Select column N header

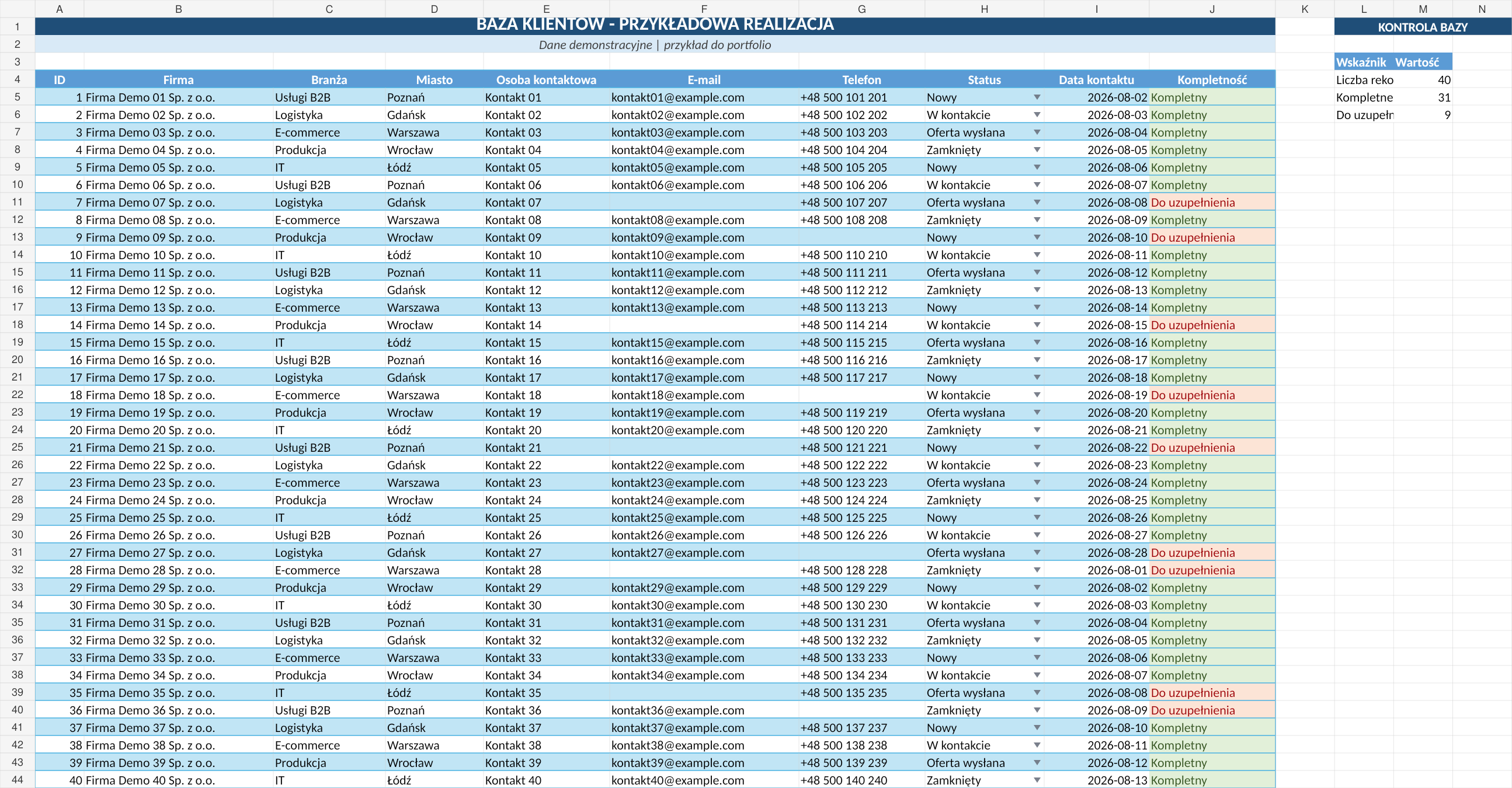coord(1482,9)
